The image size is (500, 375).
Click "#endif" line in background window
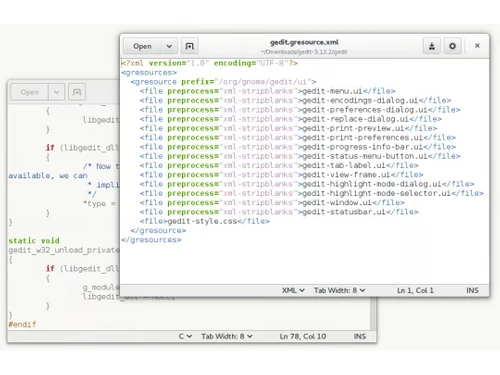(x=22, y=324)
